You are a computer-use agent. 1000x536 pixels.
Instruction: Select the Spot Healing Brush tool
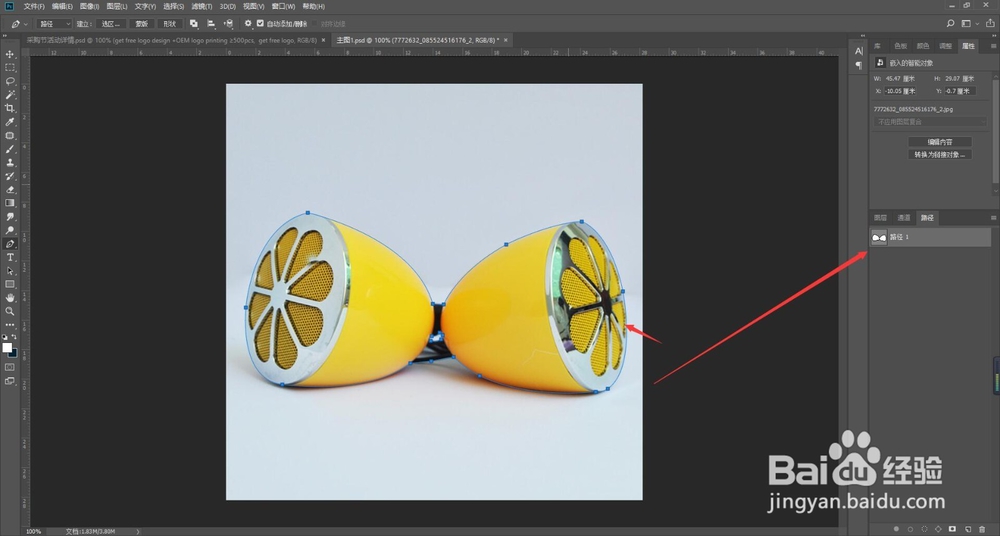(10, 135)
